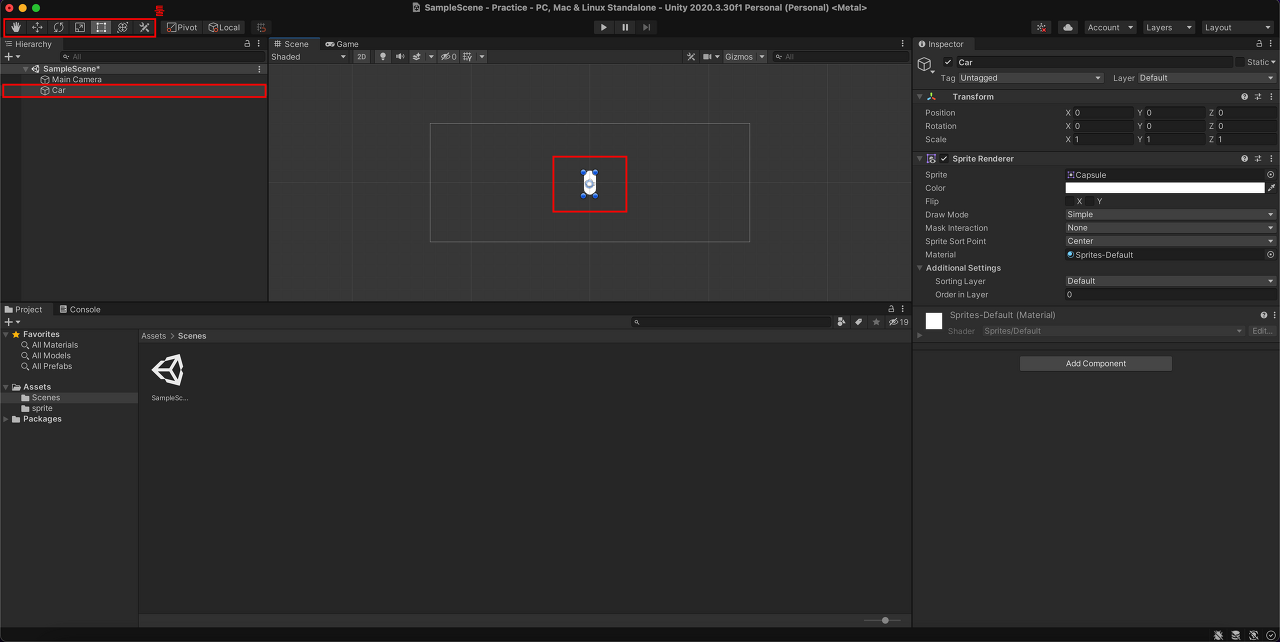Toggle Pivot handle position button
Image resolution: width=1280 pixels, height=642 pixels.
pos(182,27)
